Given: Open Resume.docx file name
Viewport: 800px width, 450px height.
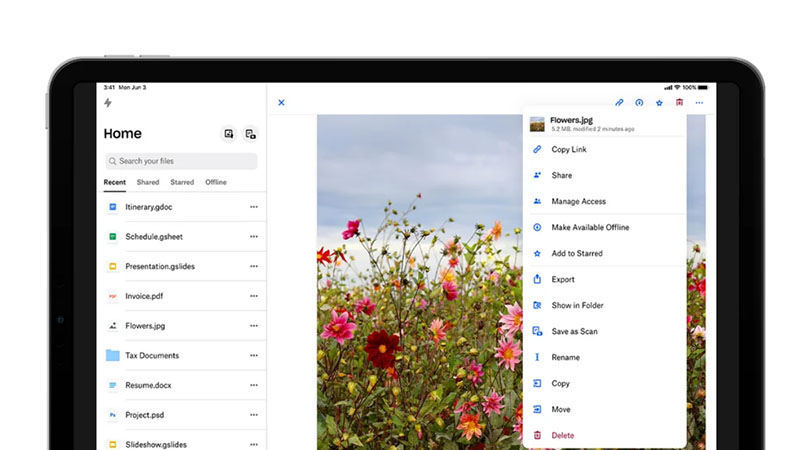Looking at the screenshot, I should click(x=148, y=385).
